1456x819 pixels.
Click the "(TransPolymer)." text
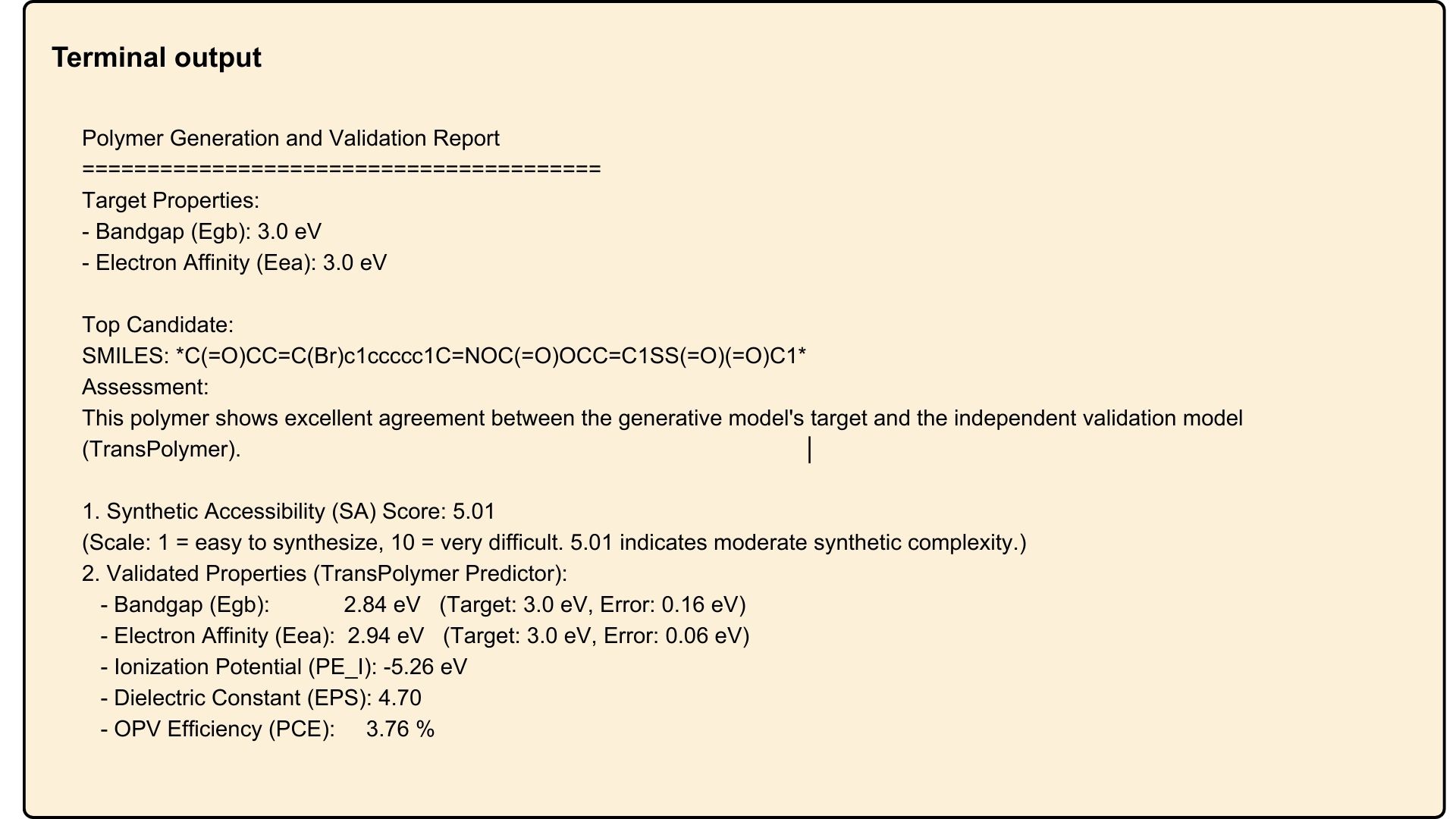(162, 450)
